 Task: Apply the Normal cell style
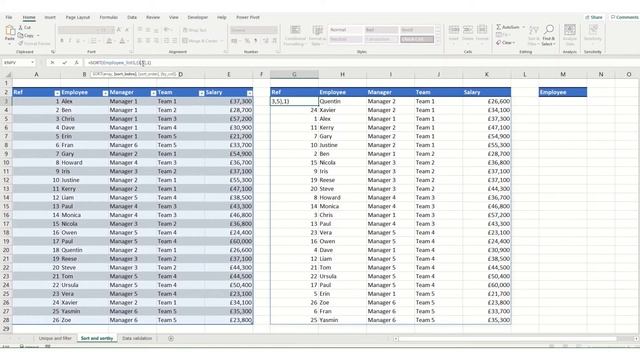pos(345,30)
